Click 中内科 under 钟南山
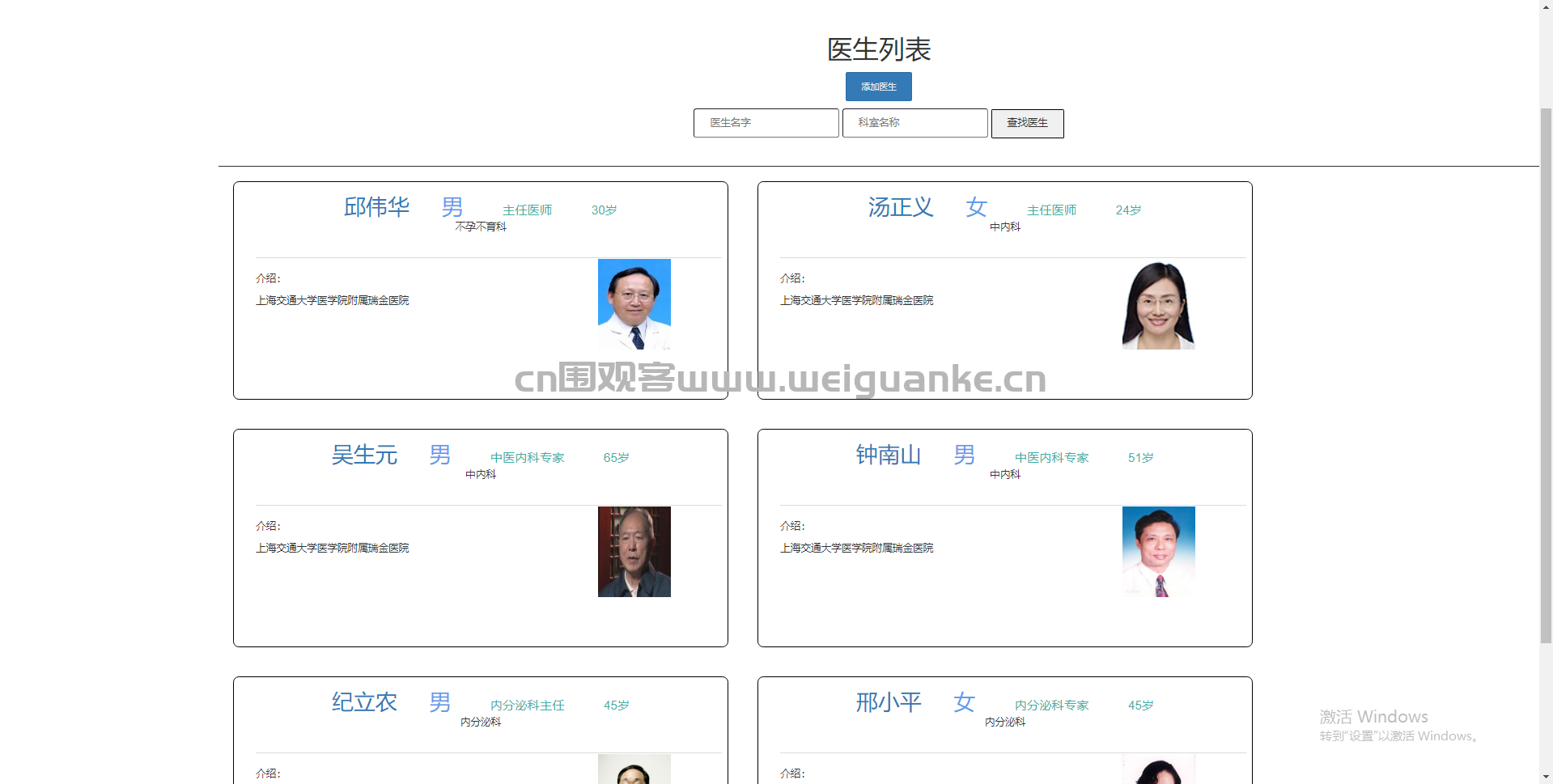 tap(1005, 474)
